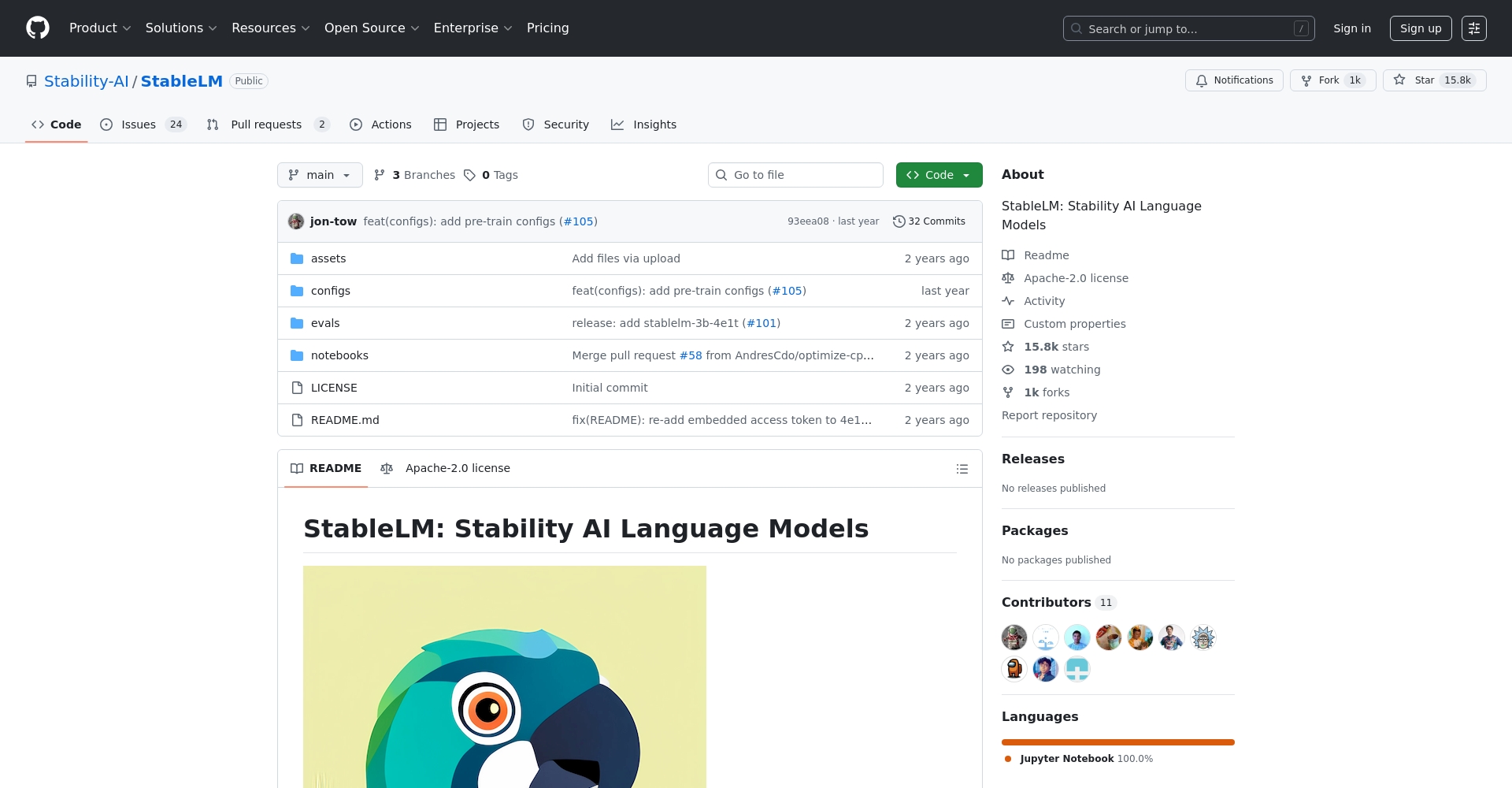
Task: Expand the Solutions menu
Action: click(181, 28)
